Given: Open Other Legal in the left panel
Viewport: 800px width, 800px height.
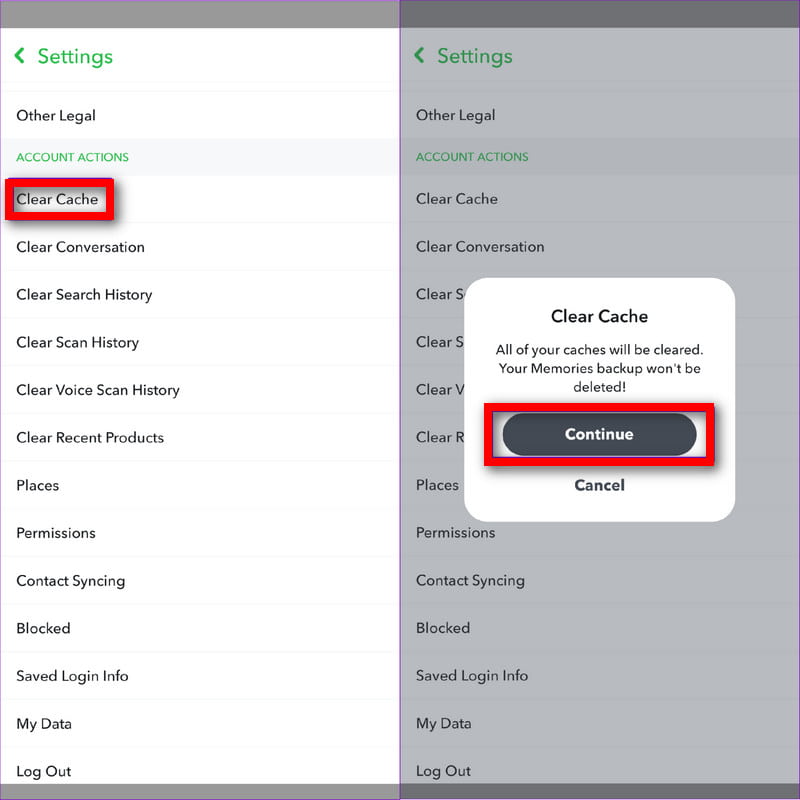Looking at the screenshot, I should click(x=56, y=115).
